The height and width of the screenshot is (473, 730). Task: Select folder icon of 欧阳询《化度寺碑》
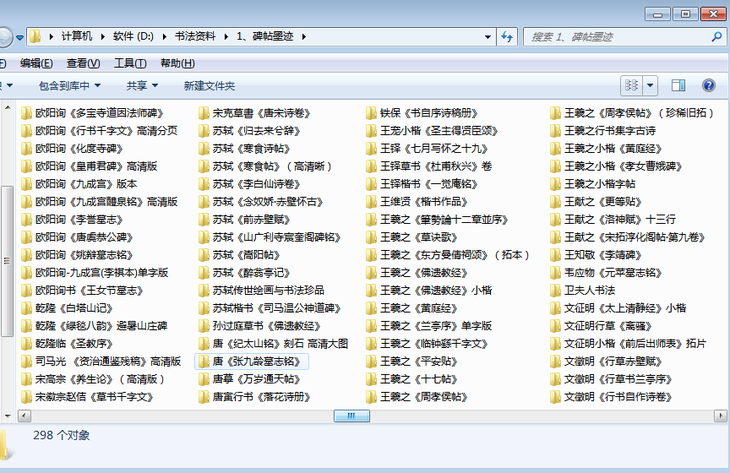(26, 148)
